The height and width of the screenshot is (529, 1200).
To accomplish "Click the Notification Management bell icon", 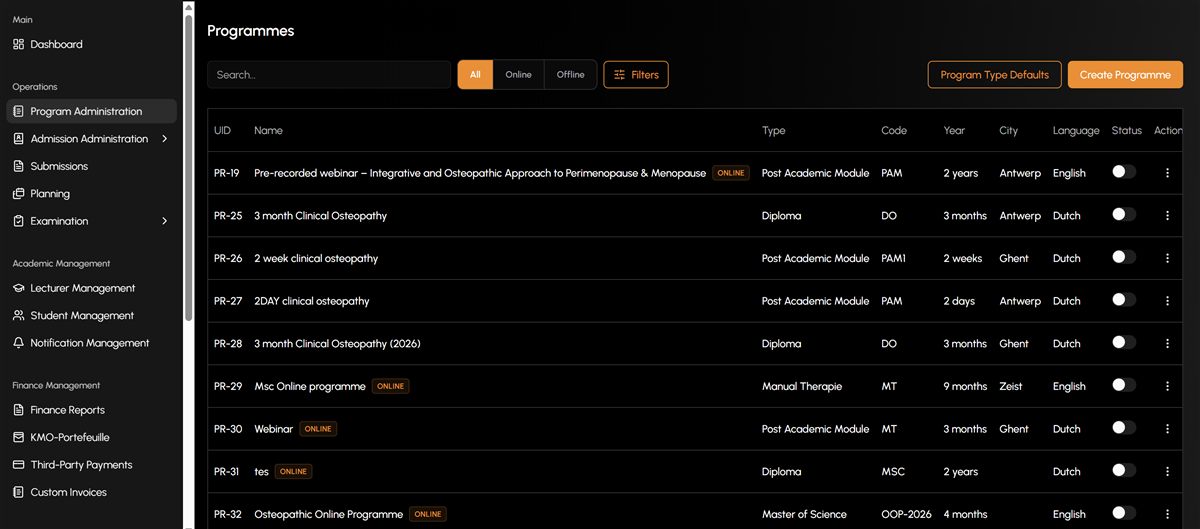I will click(x=18, y=343).
